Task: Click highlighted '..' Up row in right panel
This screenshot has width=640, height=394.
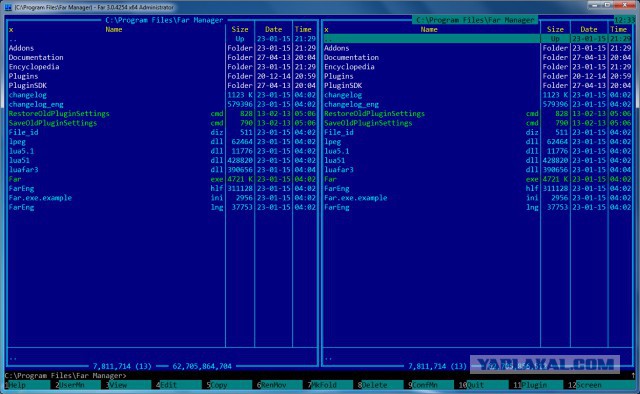Action: tap(478, 39)
